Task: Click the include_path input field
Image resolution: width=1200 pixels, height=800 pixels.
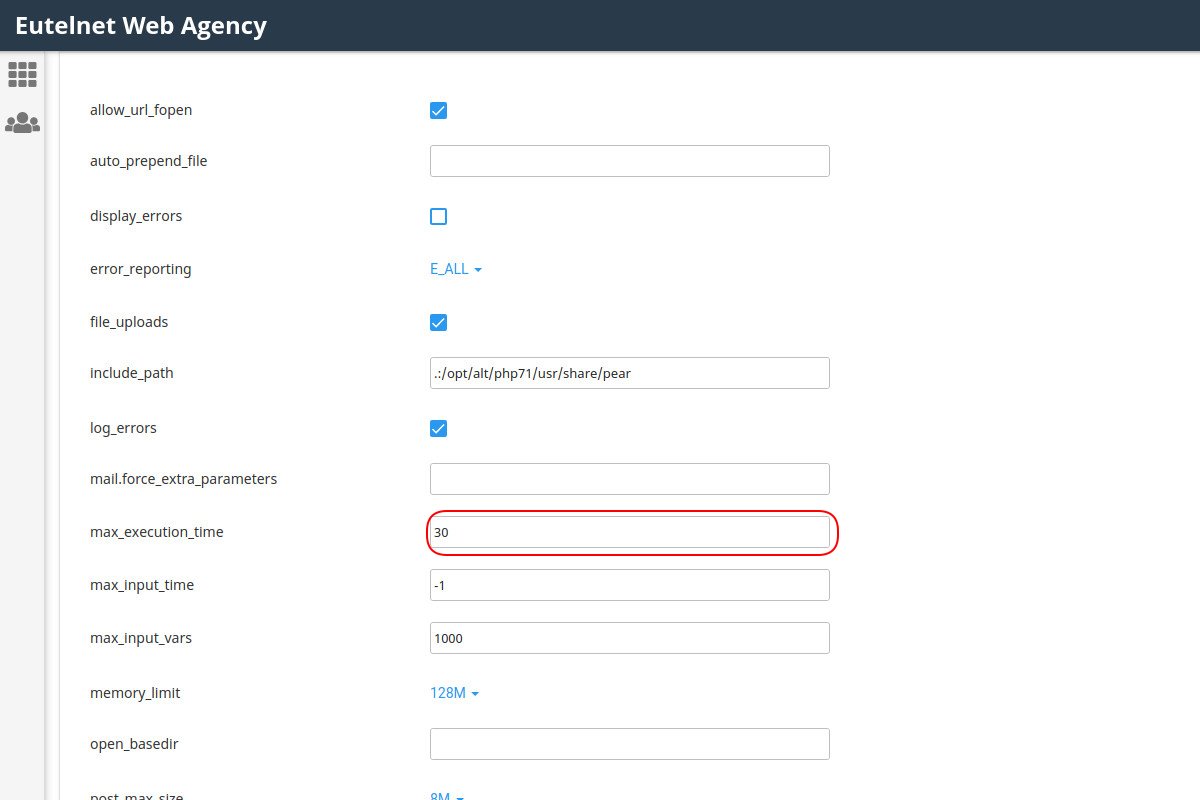Action: (630, 373)
